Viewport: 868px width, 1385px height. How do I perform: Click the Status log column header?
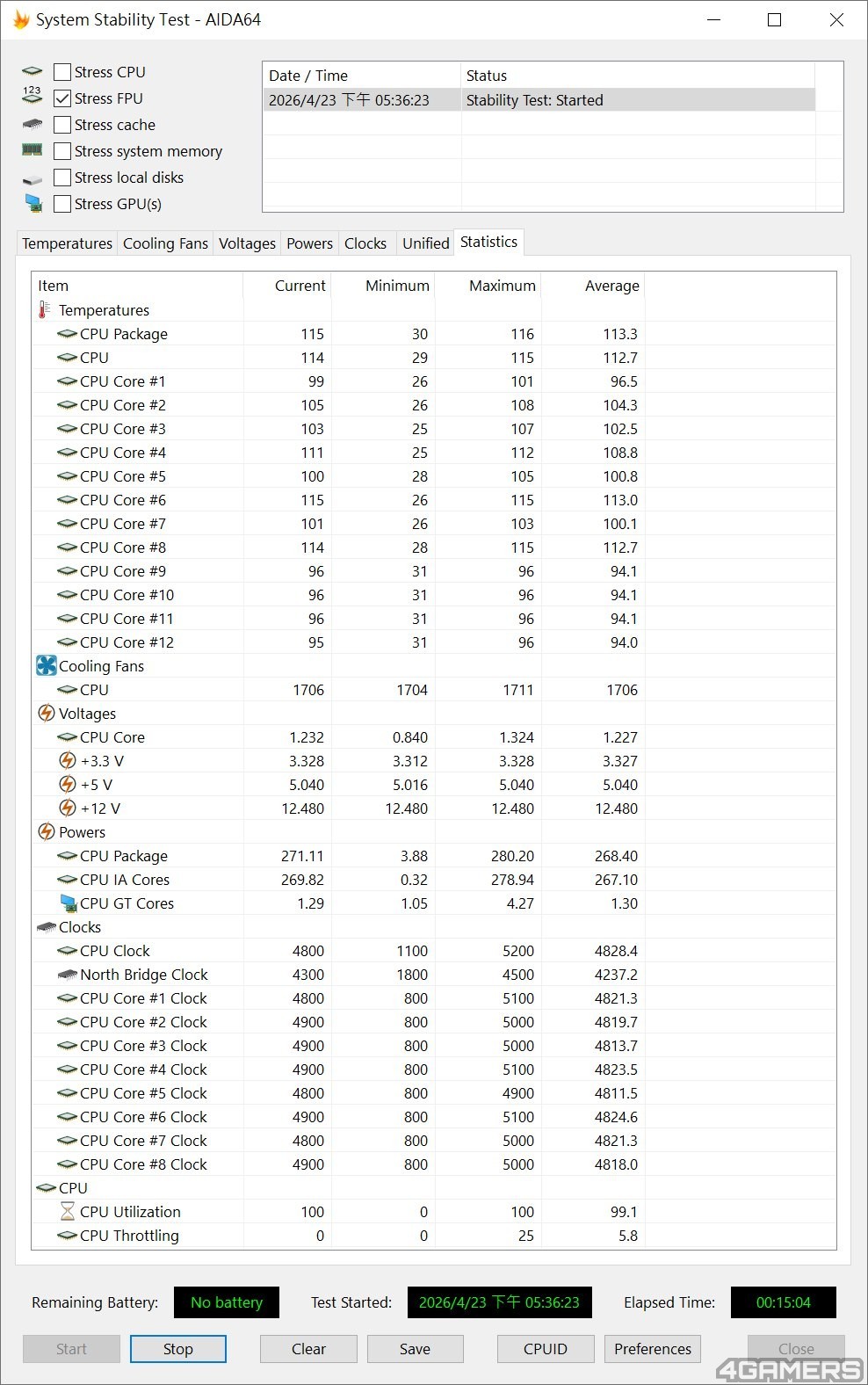tap(638, 76)
